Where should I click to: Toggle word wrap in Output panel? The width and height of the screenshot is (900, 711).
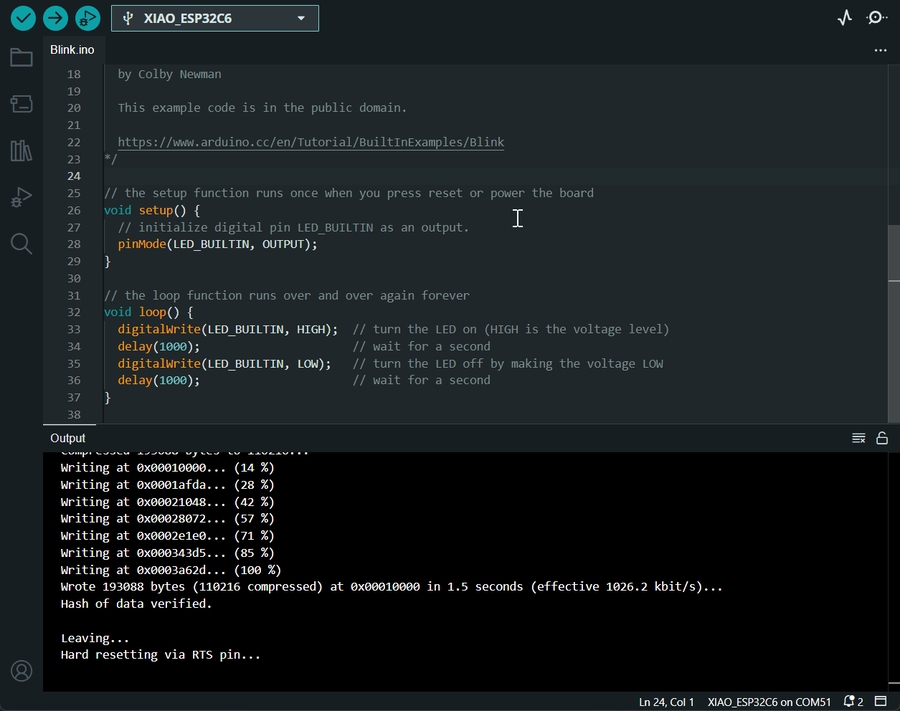pos(858,438)
